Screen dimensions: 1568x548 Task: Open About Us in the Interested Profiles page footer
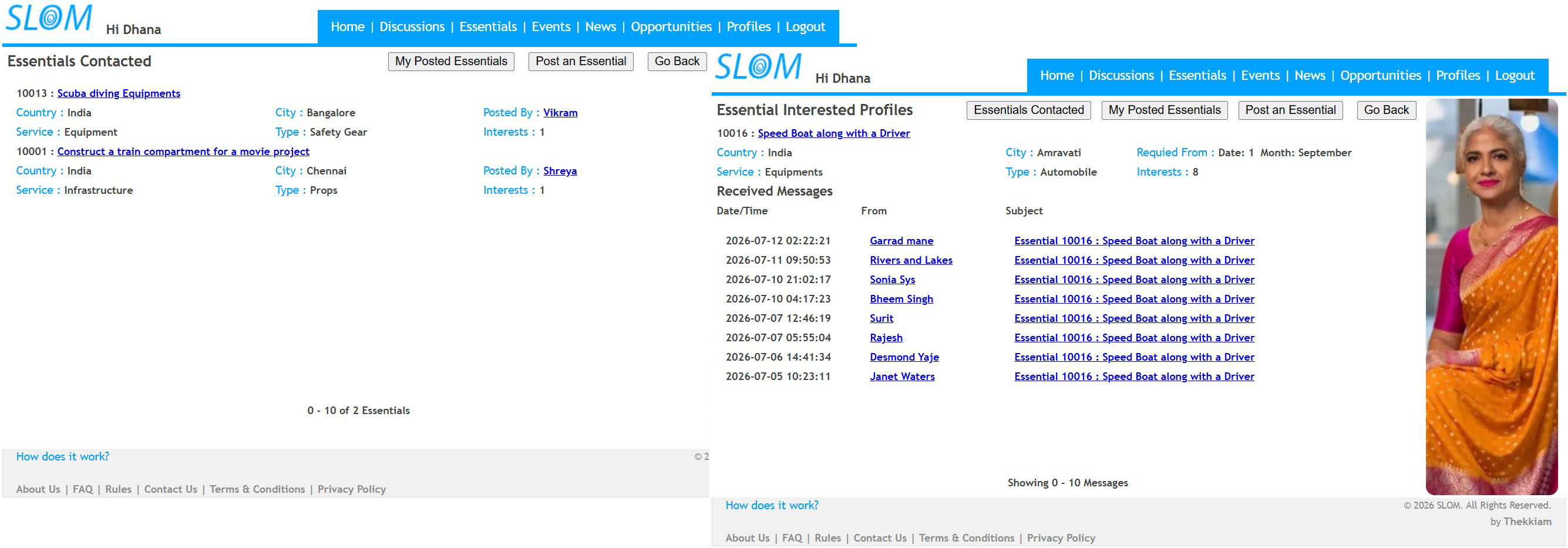click(748, 538)
